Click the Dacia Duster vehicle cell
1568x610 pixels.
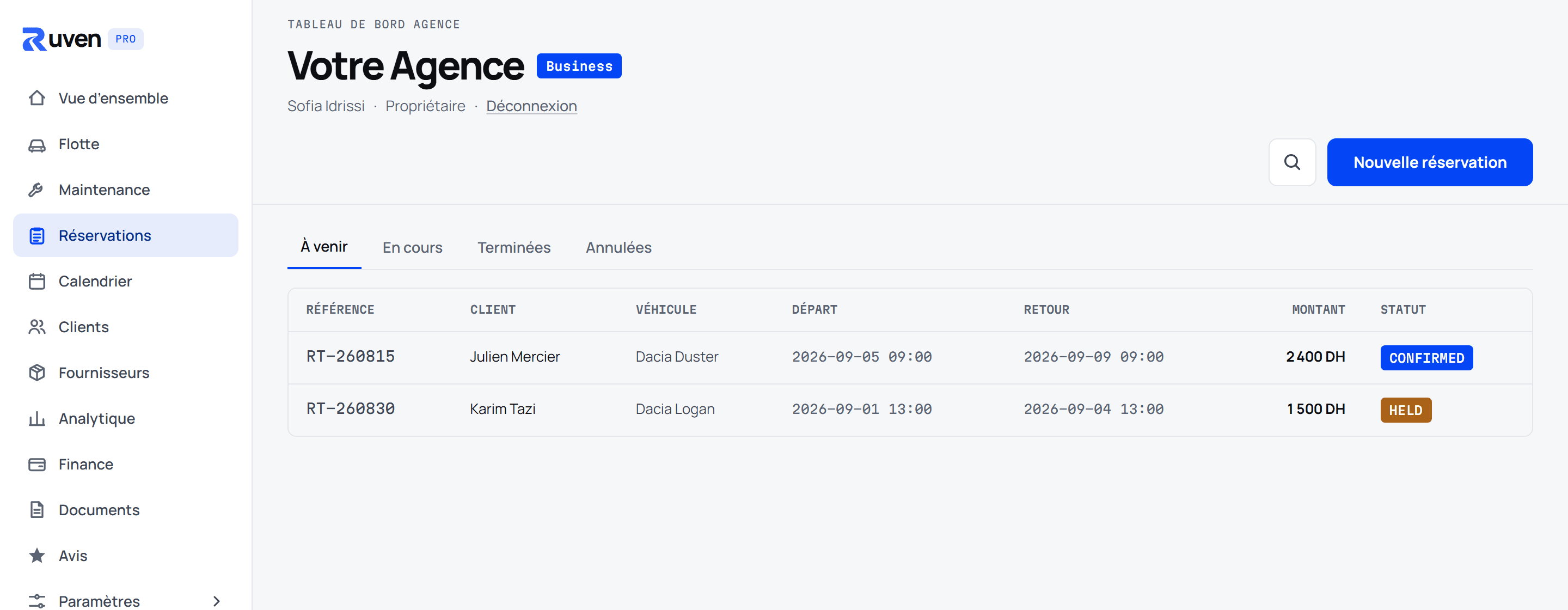point(677,357)
